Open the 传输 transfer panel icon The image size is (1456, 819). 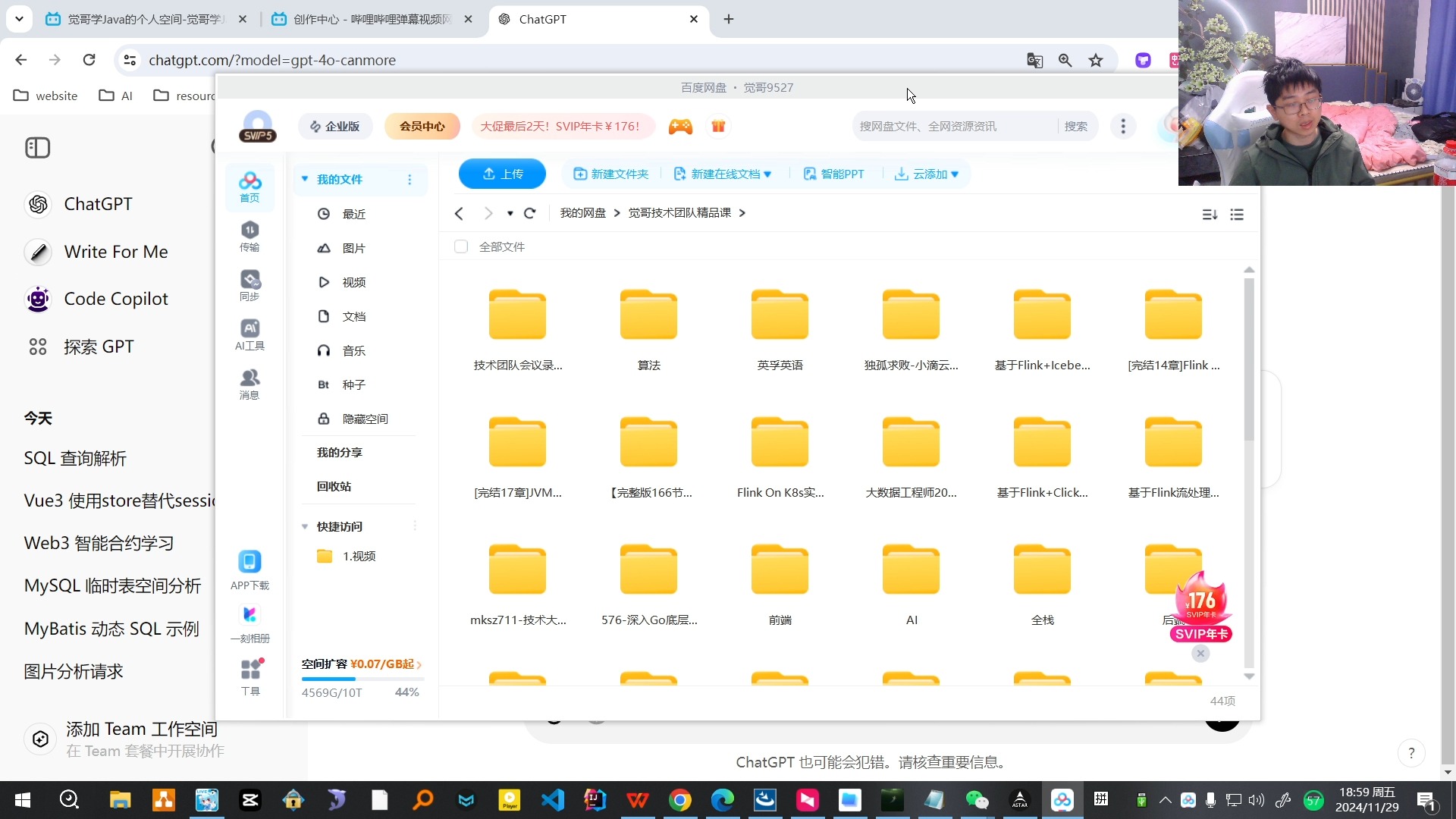249,236
